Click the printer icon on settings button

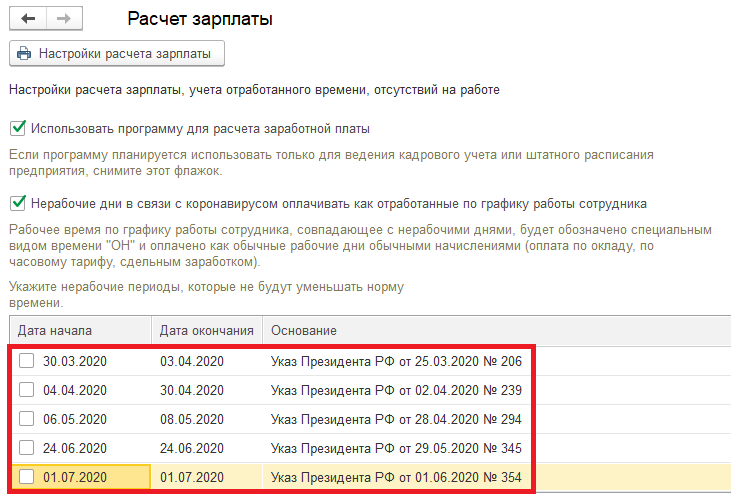click(x=24, y=54)
